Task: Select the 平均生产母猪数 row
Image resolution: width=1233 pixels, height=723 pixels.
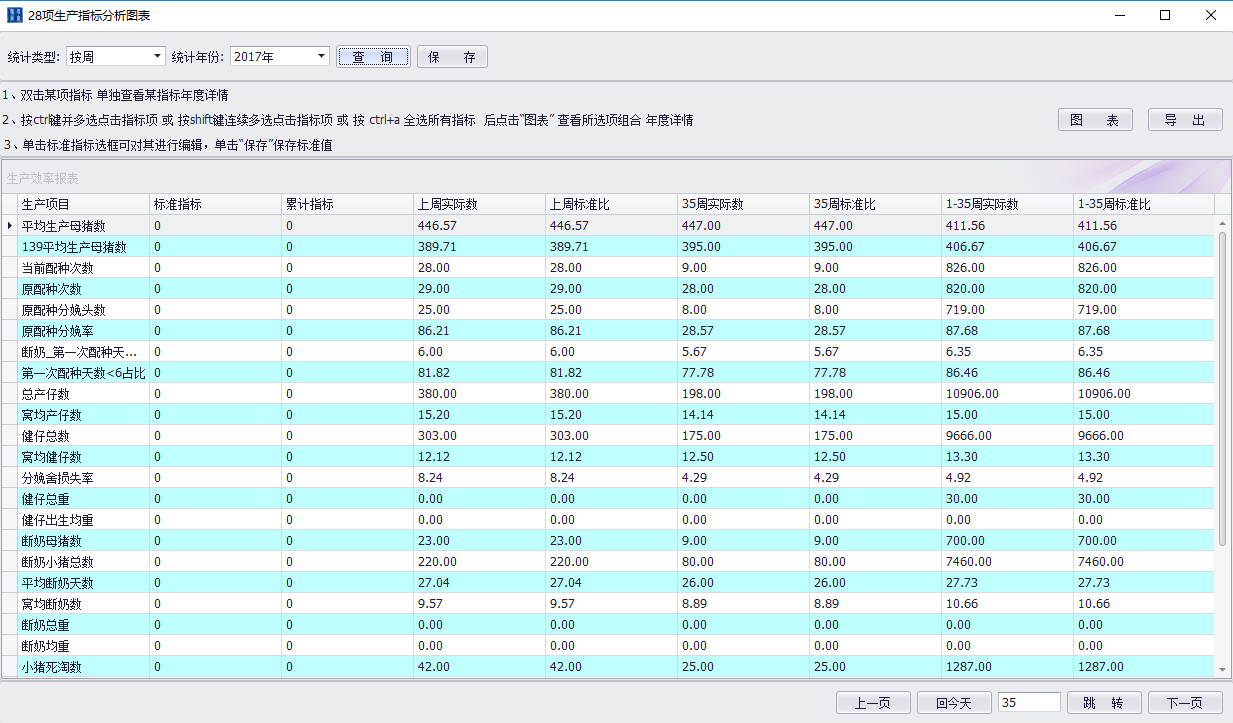Action: pyautogui.click(x=84, y=226)
